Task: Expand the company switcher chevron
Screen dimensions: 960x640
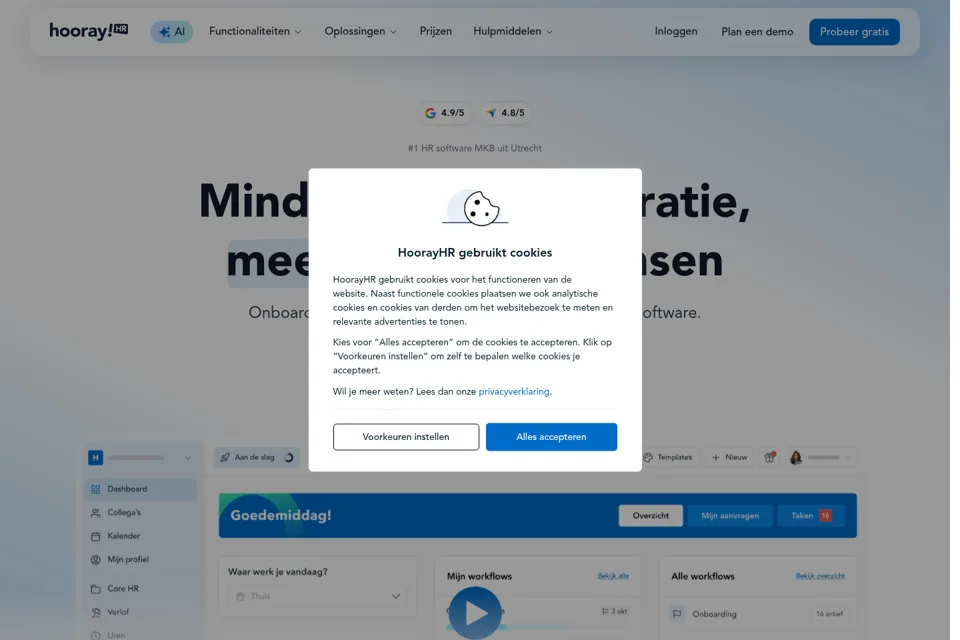Action: click(x=188, y=457)
